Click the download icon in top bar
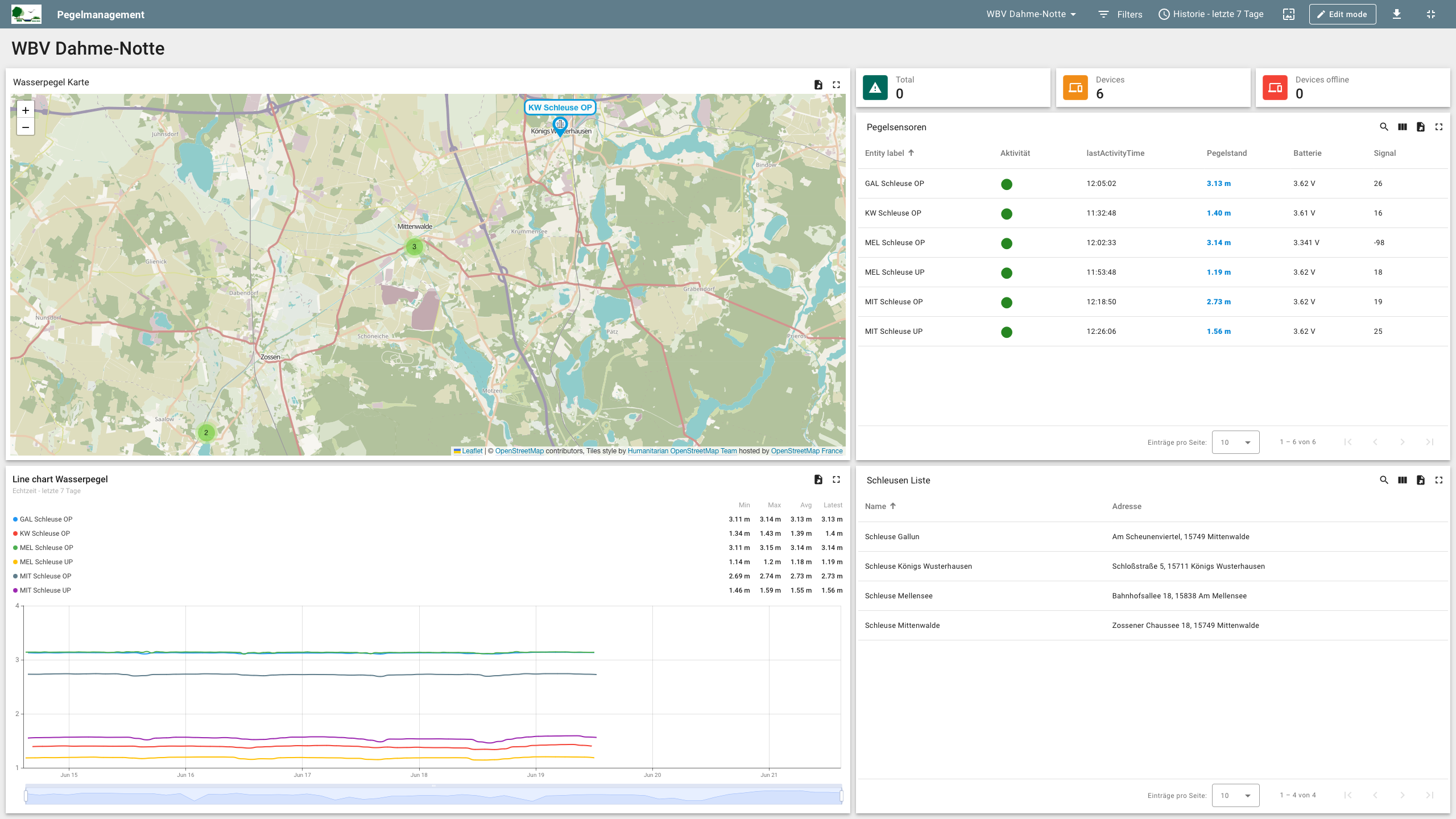Screen dimensions: 1456x819 click(x=1396, y=14)
